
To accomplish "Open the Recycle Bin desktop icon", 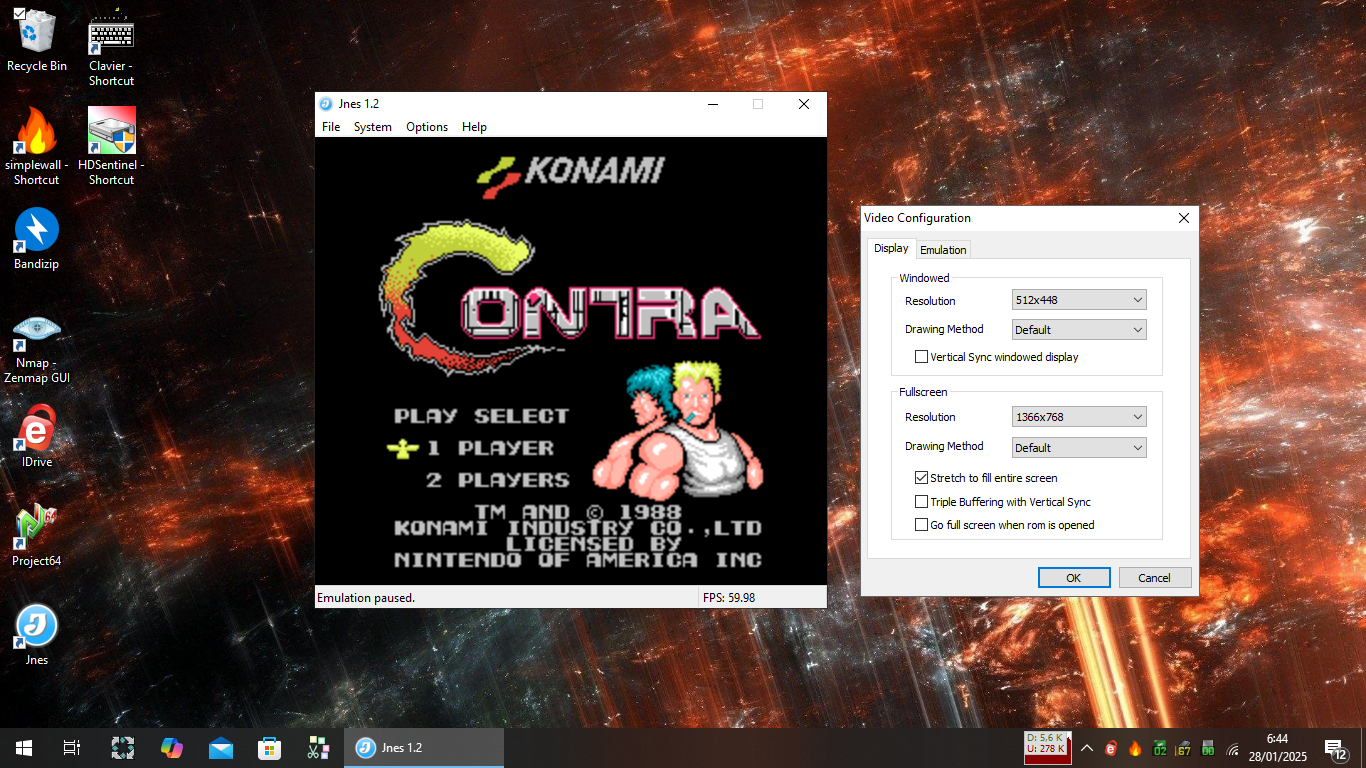I will (37, 40).
